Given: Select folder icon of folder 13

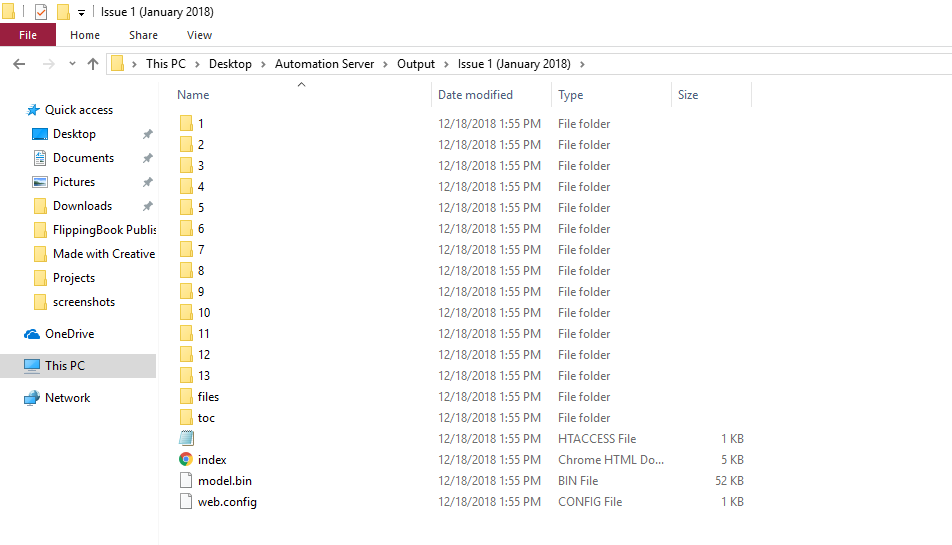Looking at the screenshot, I should (186, 375).
